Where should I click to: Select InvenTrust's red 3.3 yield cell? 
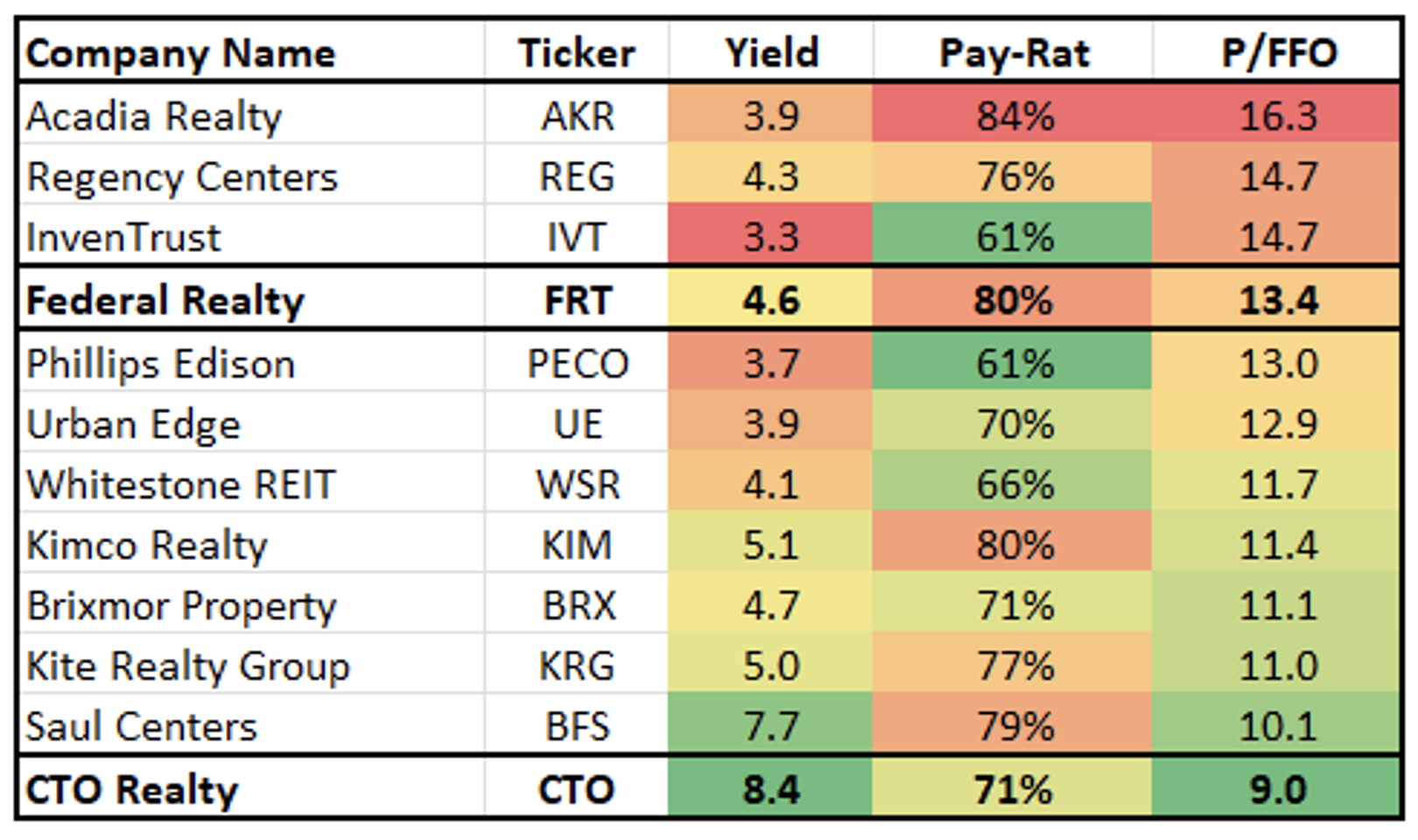point(771,237)
